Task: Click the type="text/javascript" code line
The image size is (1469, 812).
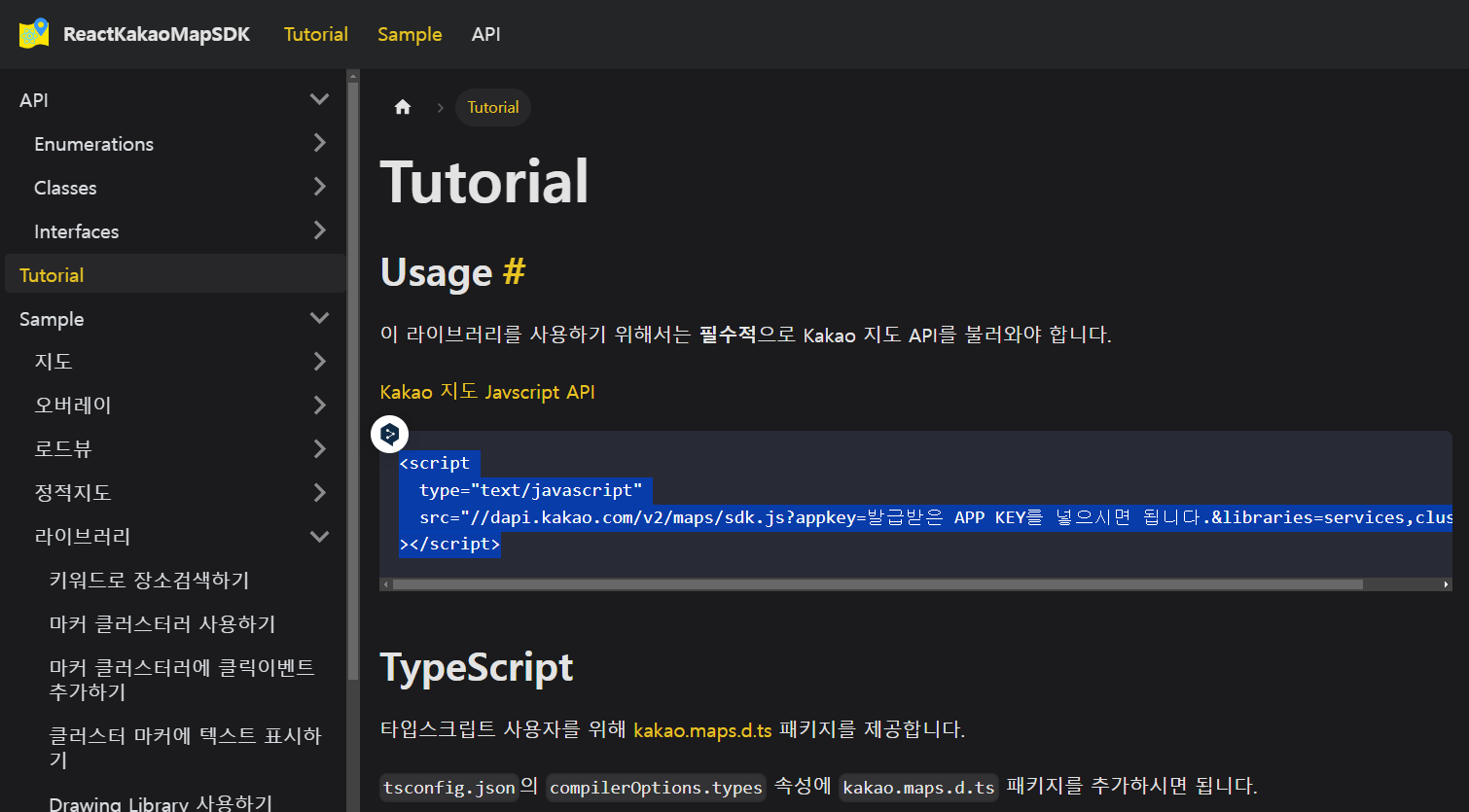Action: click(x=531, y=490)
